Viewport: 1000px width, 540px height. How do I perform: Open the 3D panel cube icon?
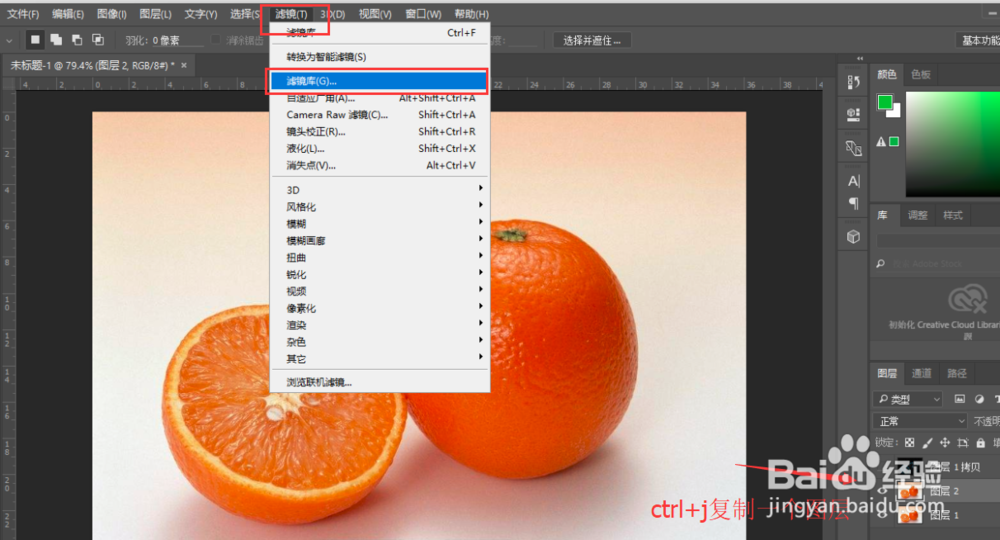[853, 237]
